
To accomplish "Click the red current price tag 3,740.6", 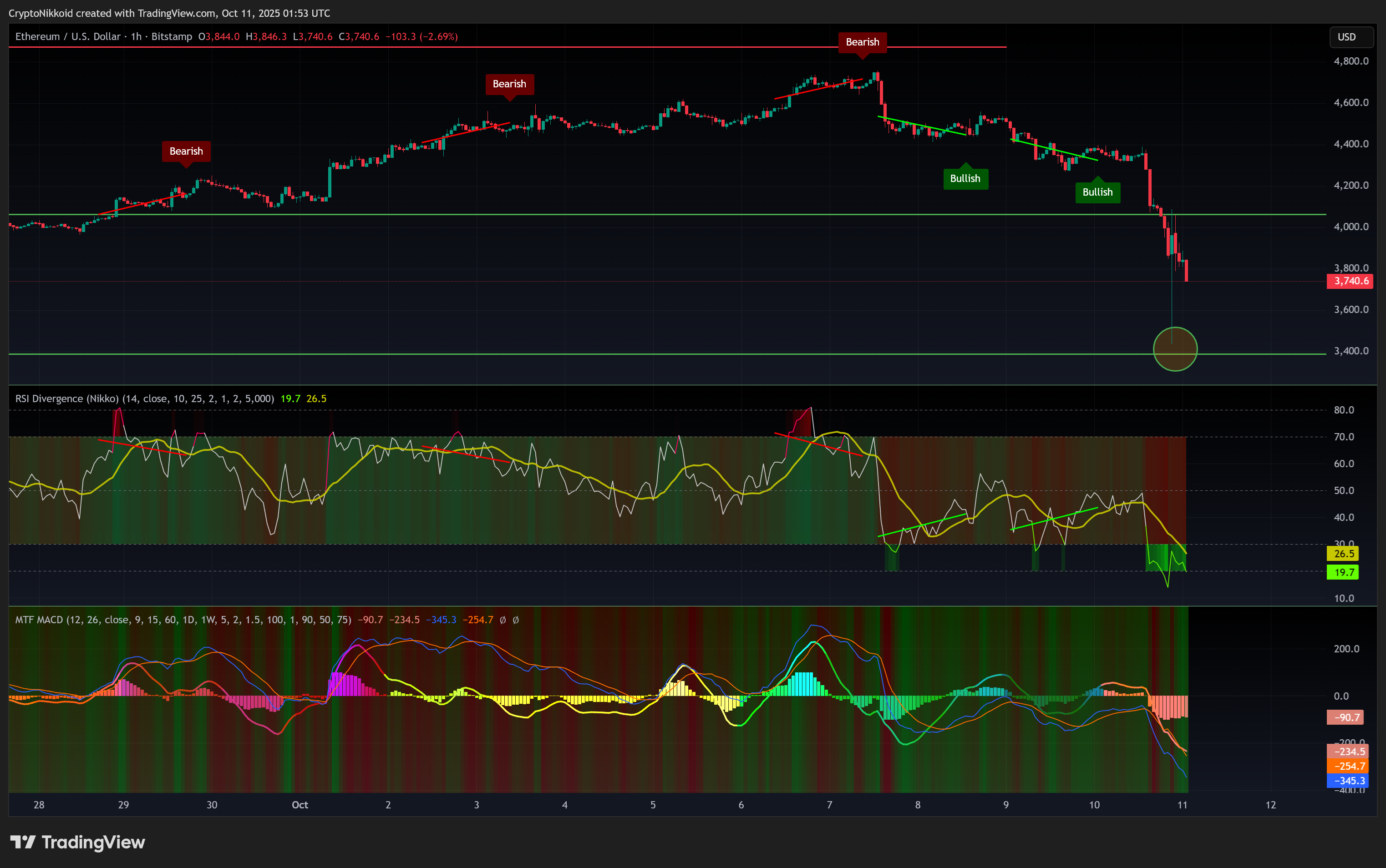I will pyautogui.click(x=1349, y=281).
